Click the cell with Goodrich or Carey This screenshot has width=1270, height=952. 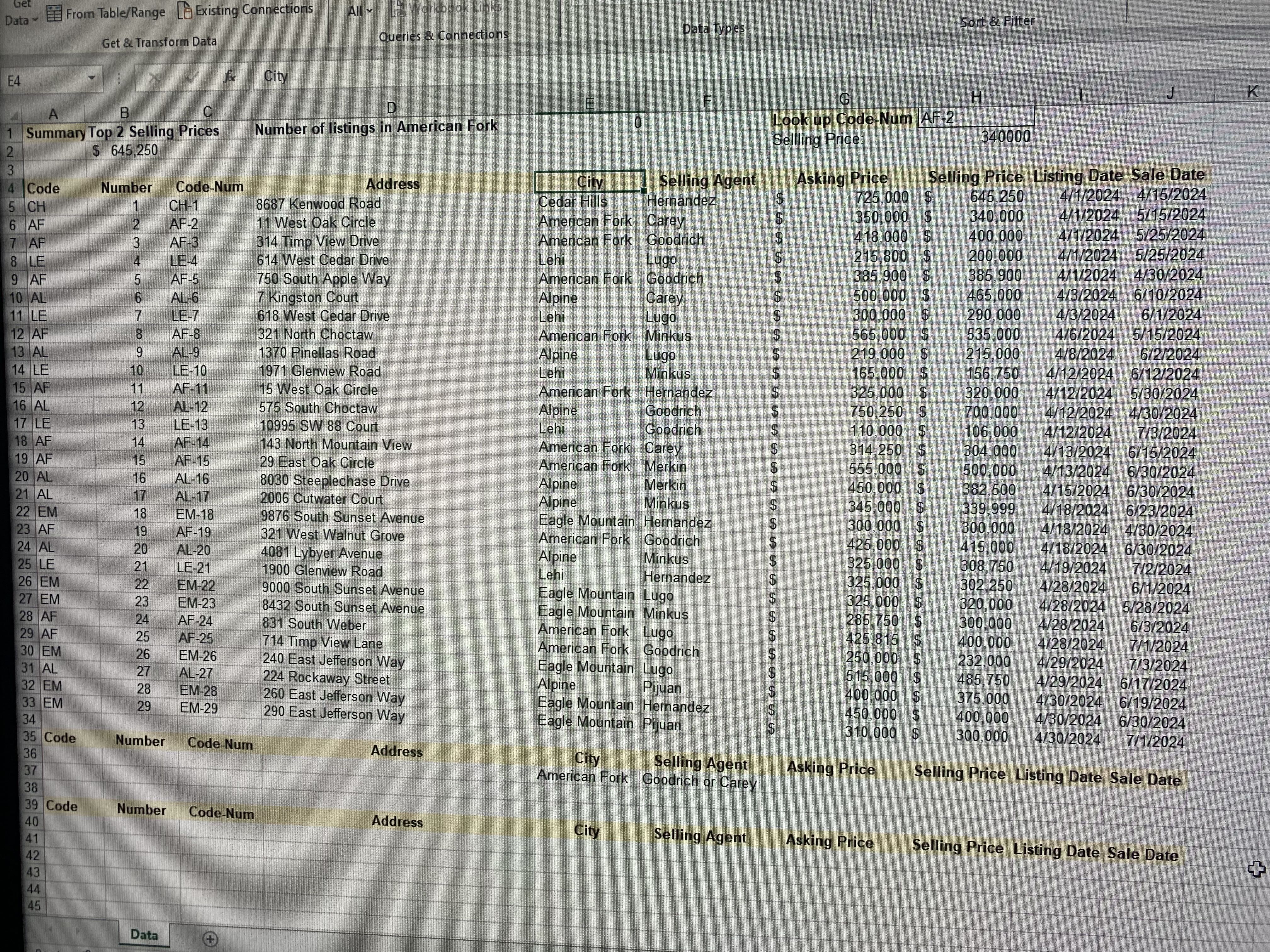699,781
